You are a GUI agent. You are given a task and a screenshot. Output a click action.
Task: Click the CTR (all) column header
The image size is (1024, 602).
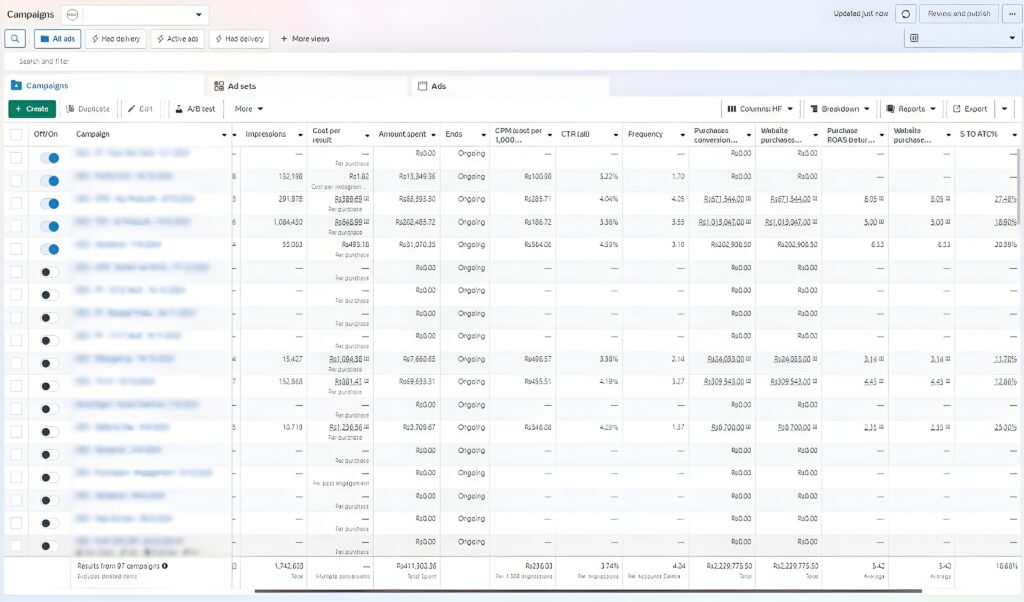coord(575,135)
